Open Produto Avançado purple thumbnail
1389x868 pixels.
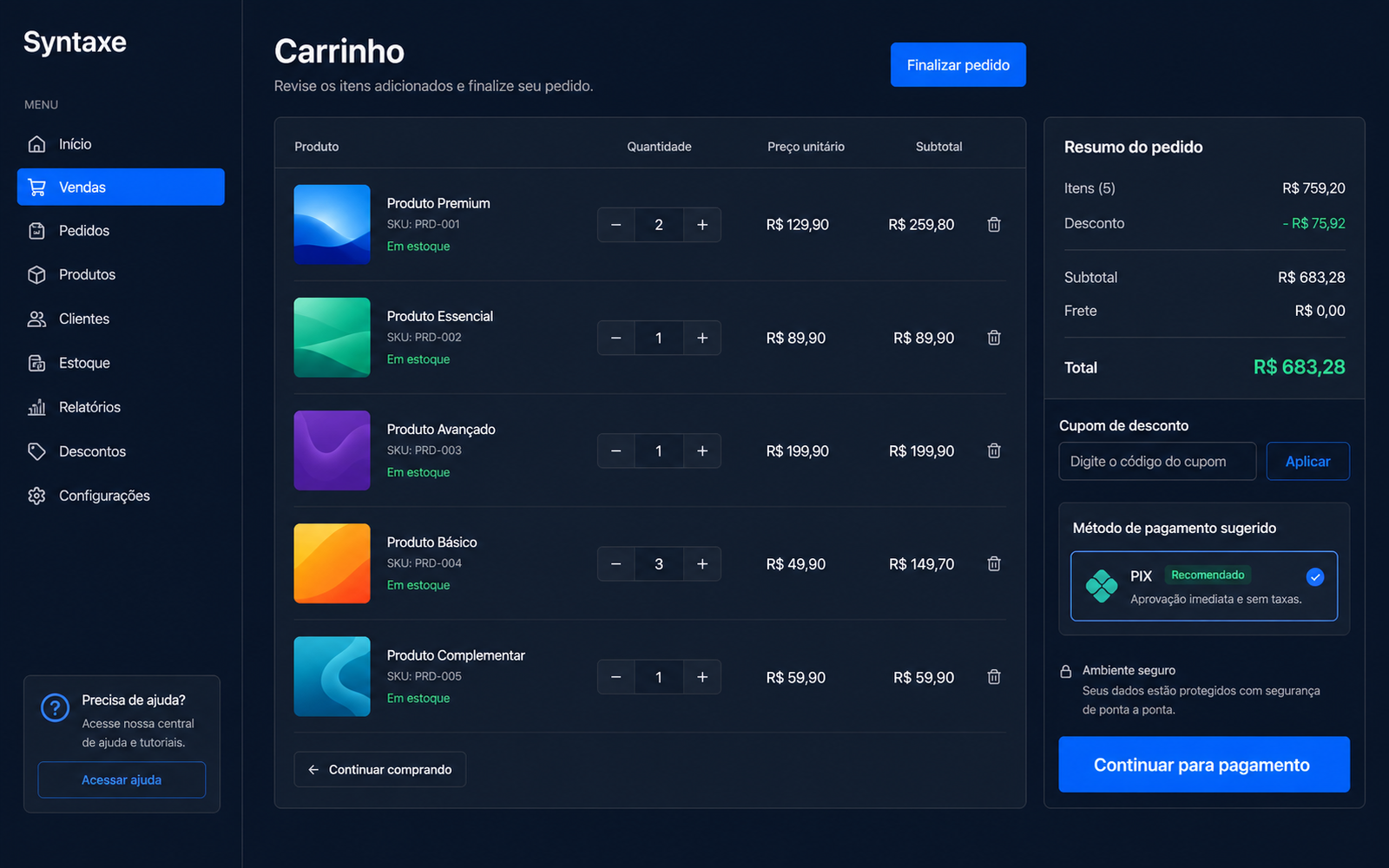click(x=332, y=450)
